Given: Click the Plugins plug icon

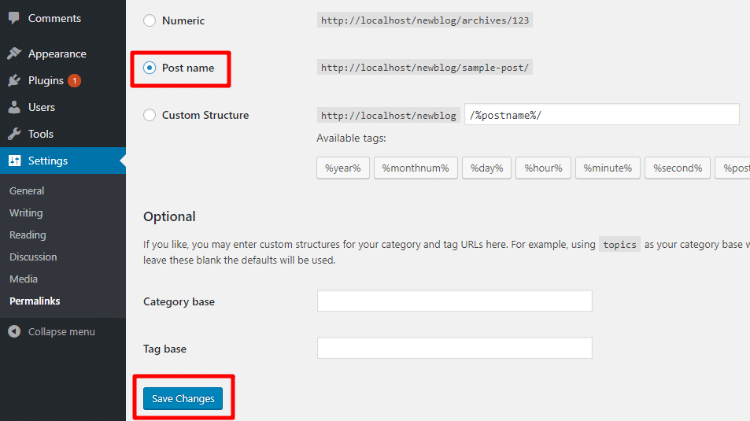Looking at the screenshot, I should (14, 80).
